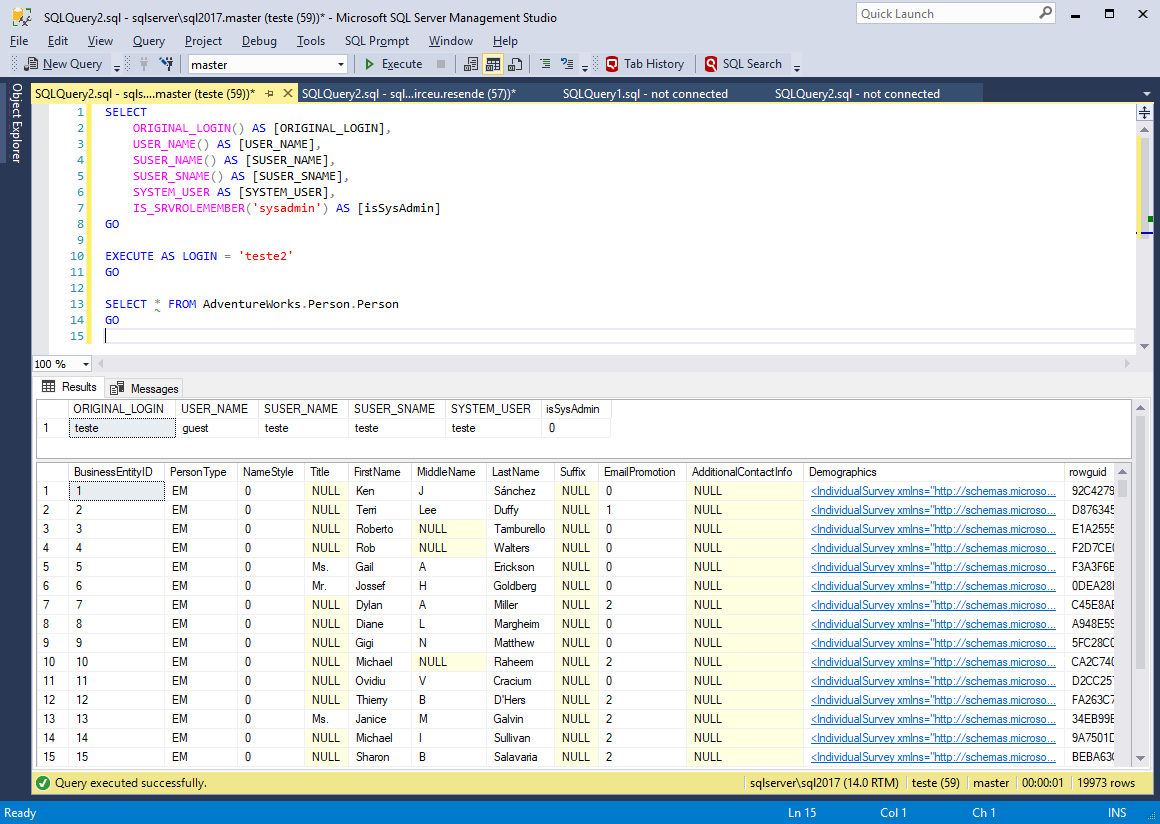Viewport: 1160px width, 824px height.
Task: Open the Help menu
Action: pyautogui.click(x=505, y=41)
